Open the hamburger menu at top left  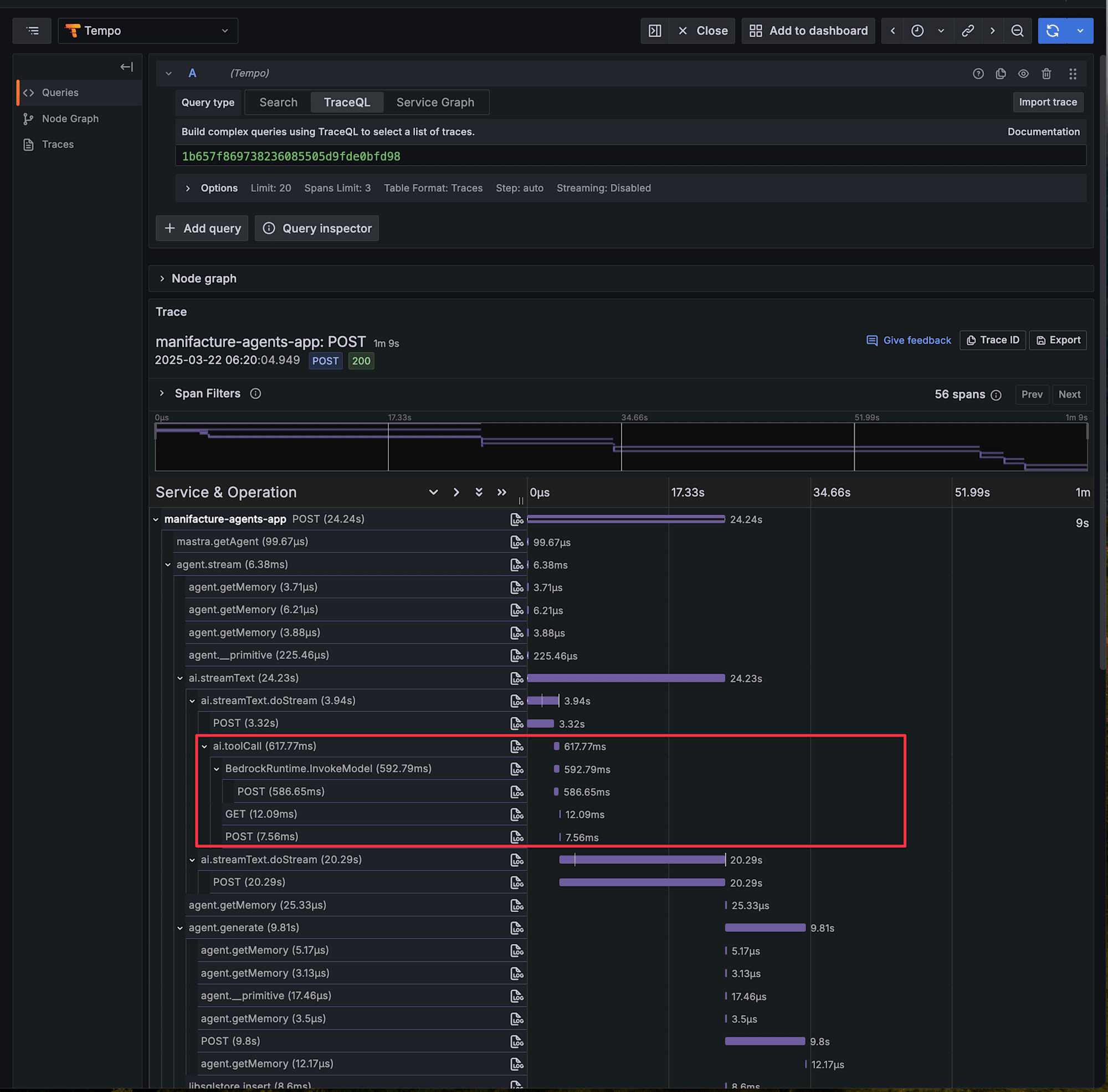tap(32, 31)
